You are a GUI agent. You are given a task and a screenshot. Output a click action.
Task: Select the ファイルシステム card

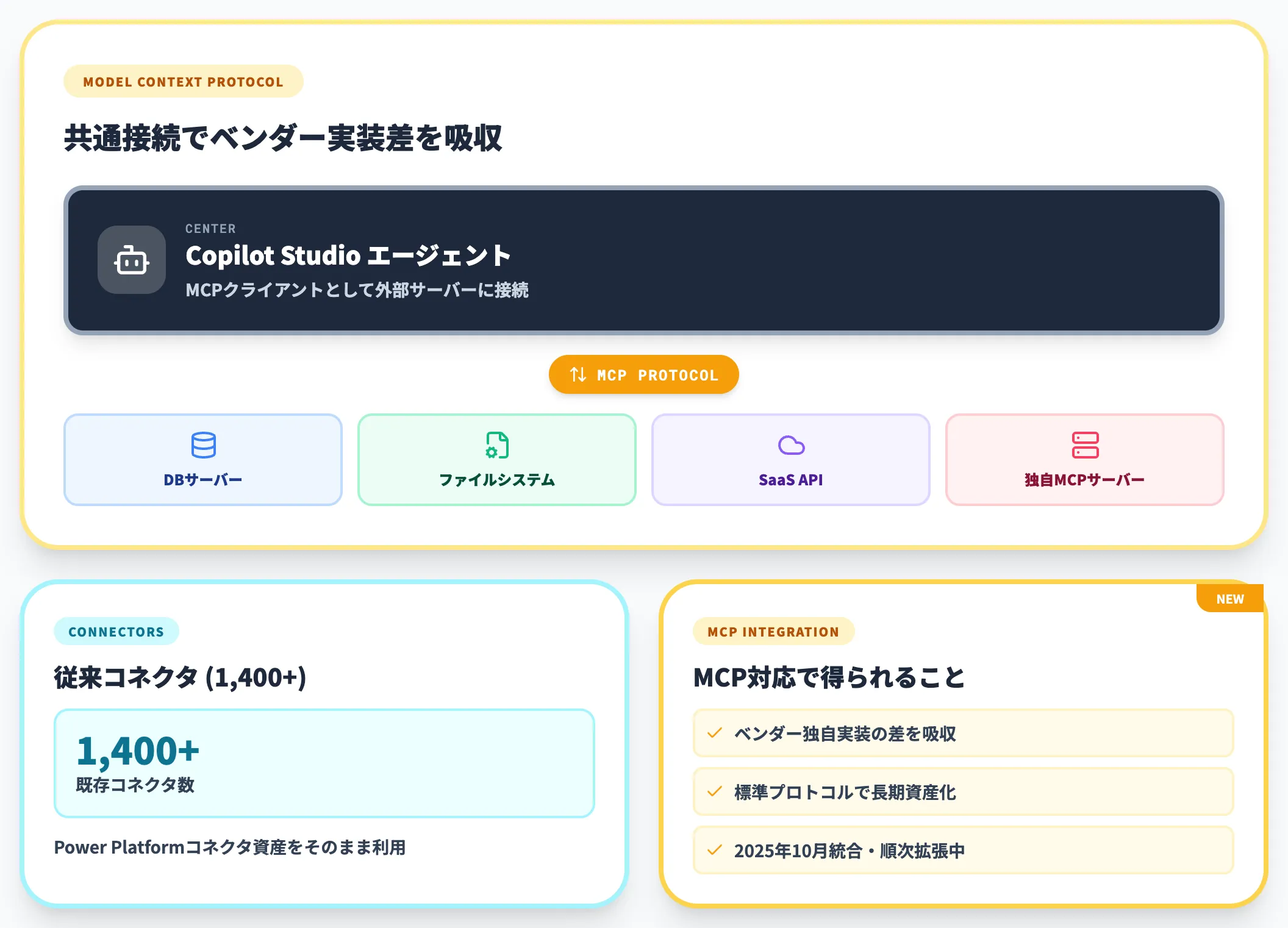pos(497,460)
